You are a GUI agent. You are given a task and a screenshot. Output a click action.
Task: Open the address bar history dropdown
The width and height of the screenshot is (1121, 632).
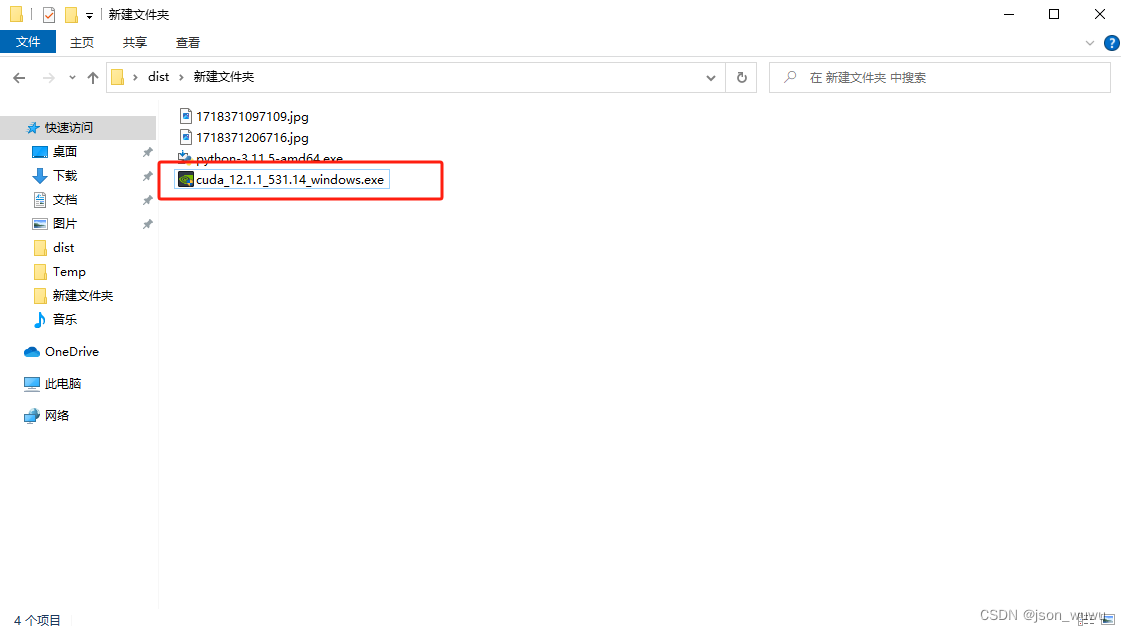(x=711, y=77)
